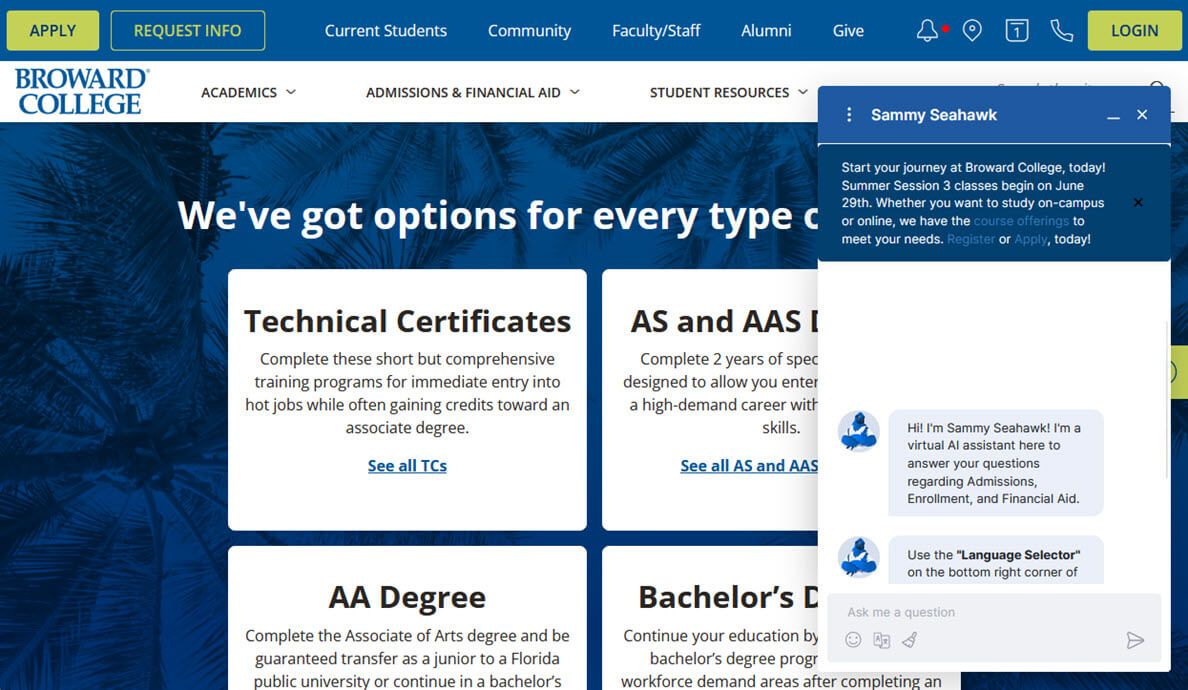Open the notifications bell icon
The image size is (1188, 690).
coord(927,30)
